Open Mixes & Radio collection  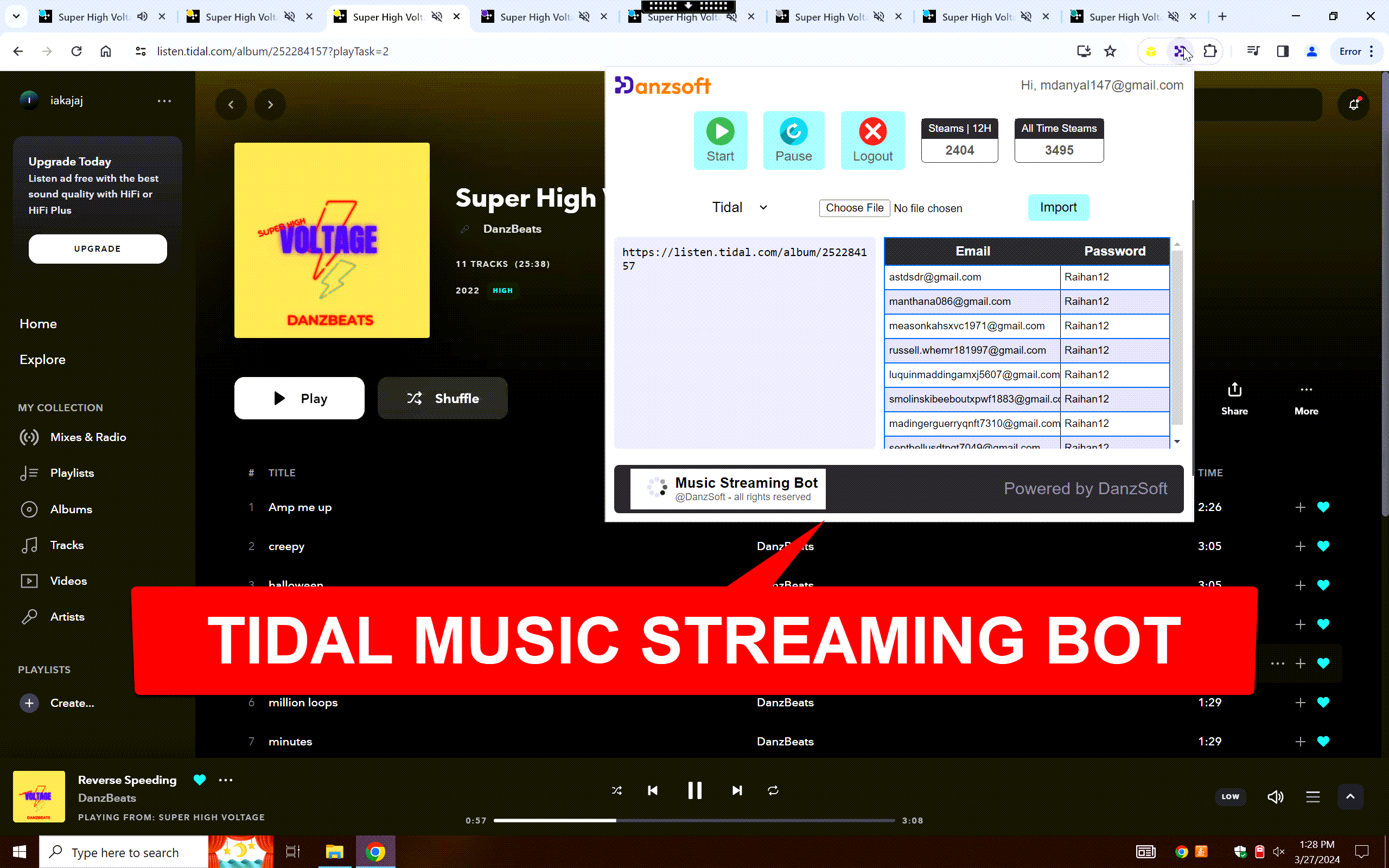pyautogui.click(x=73, y=437)
